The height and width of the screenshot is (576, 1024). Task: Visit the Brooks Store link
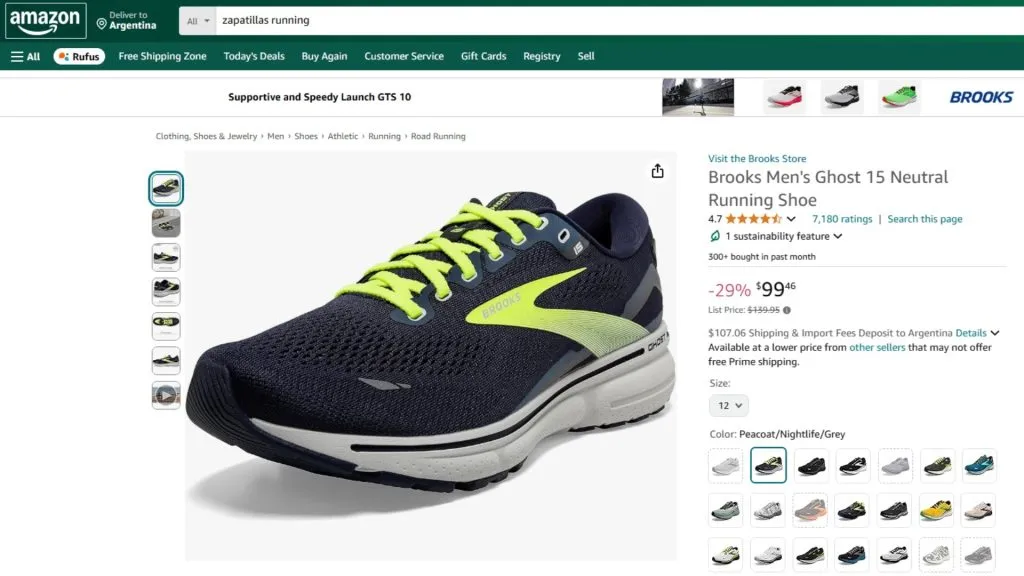[757, 159]
